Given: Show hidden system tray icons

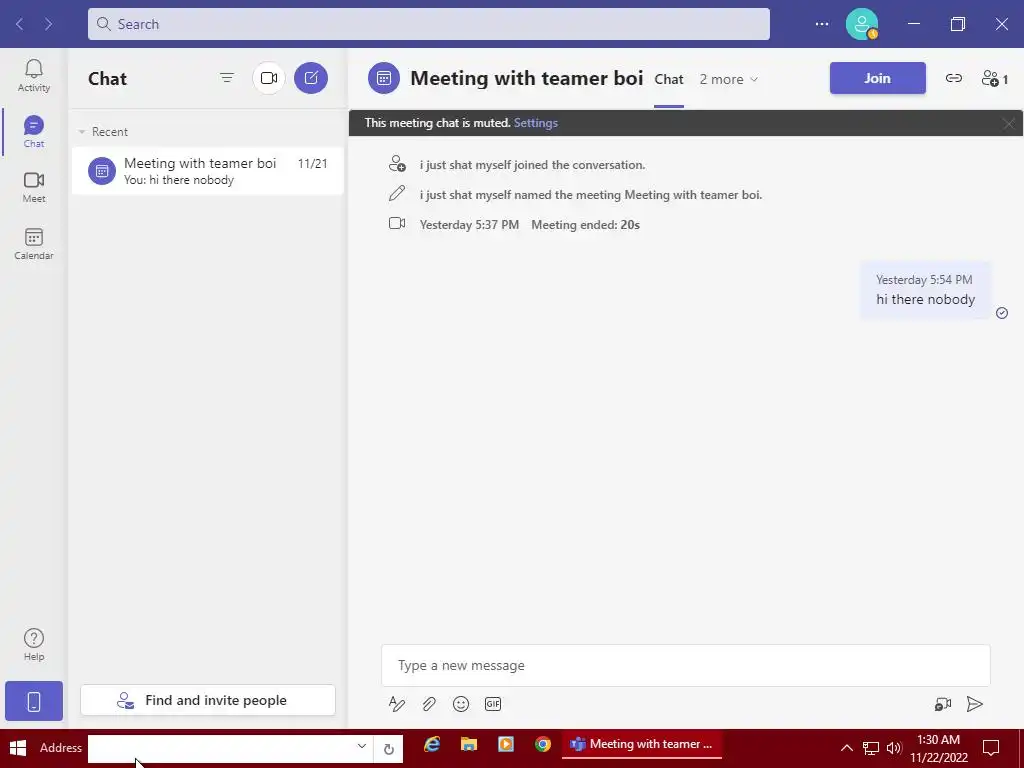Looking at the screenshot, I should [x=846, y=748].
